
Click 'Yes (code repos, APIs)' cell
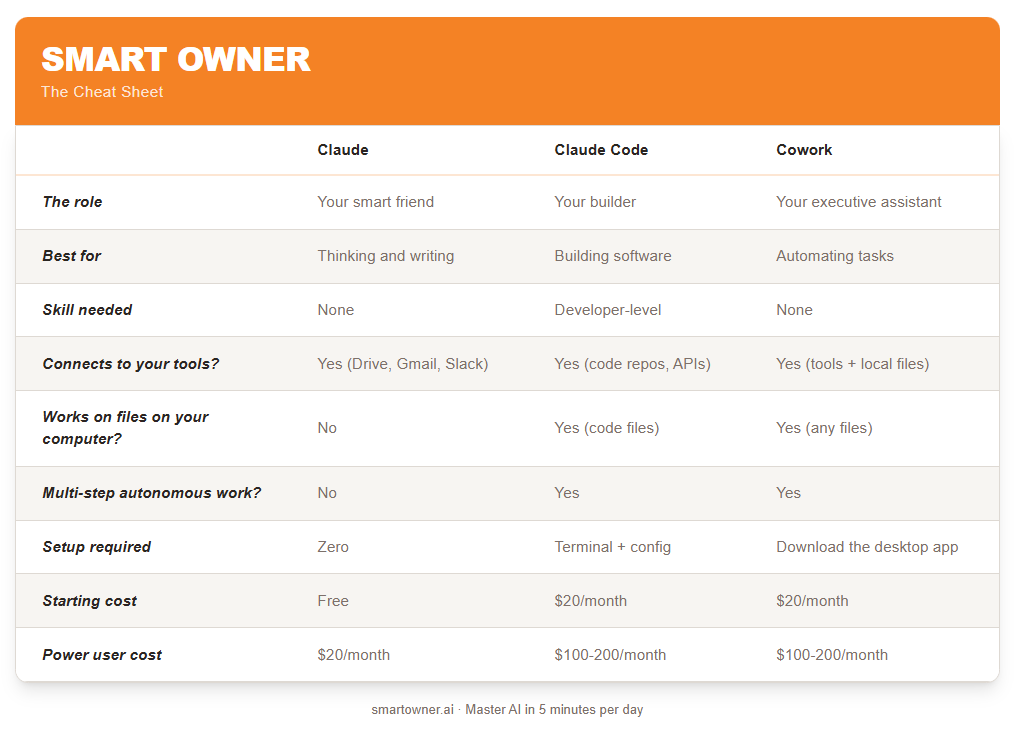pyautogui.click(x=632, y=364)
